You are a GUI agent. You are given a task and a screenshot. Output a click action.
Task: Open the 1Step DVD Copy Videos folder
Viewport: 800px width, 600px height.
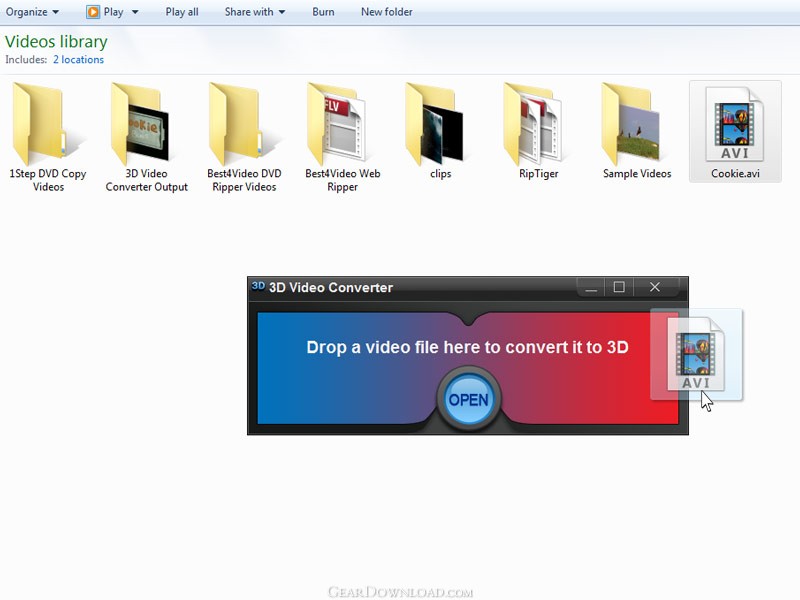(x=48, y=137)
